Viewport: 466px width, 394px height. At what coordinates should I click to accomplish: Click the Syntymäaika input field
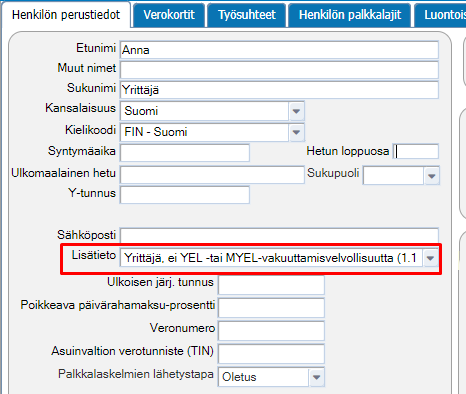pyautogui.click(x=185, y=153)
